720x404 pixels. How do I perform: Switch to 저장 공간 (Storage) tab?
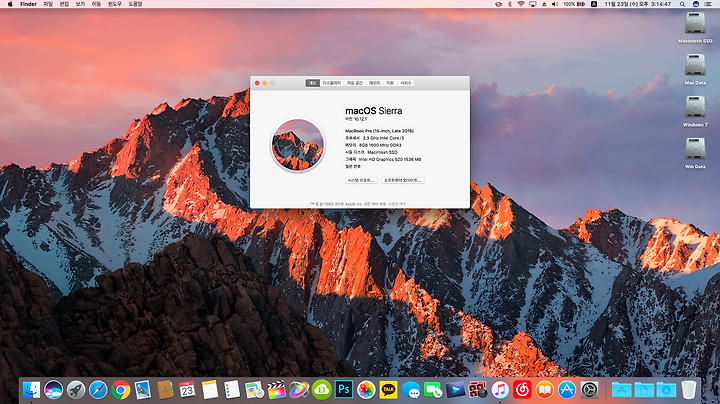pyautogui.click(x=354, y=83)
